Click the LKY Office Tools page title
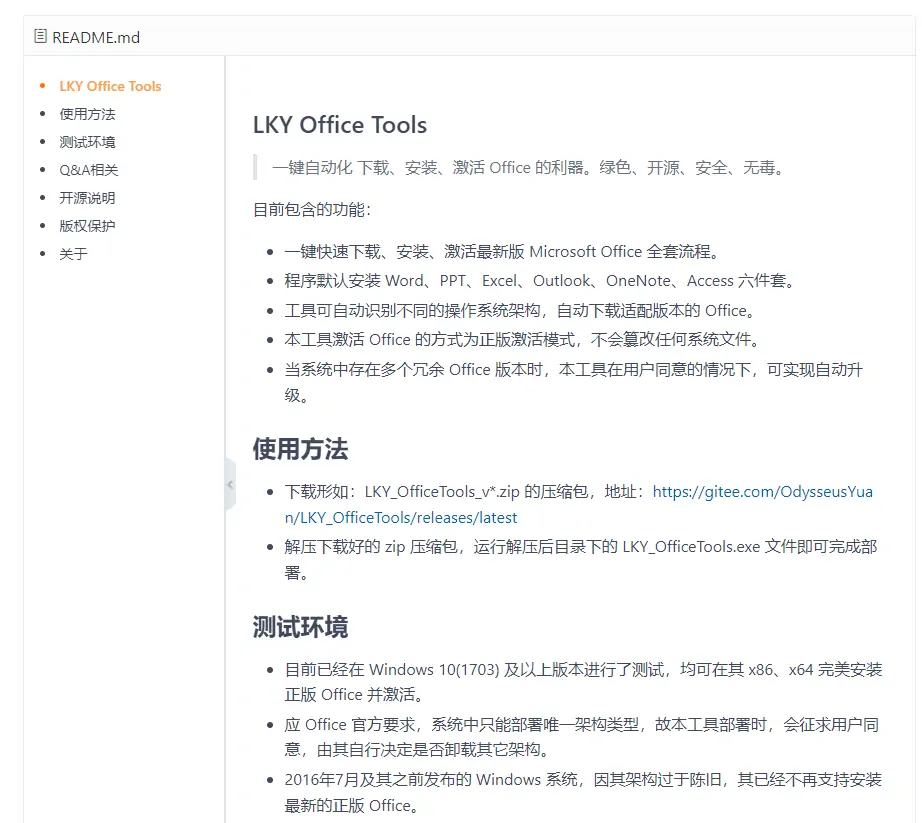The image size is (922, 823). tap(339, 125)
